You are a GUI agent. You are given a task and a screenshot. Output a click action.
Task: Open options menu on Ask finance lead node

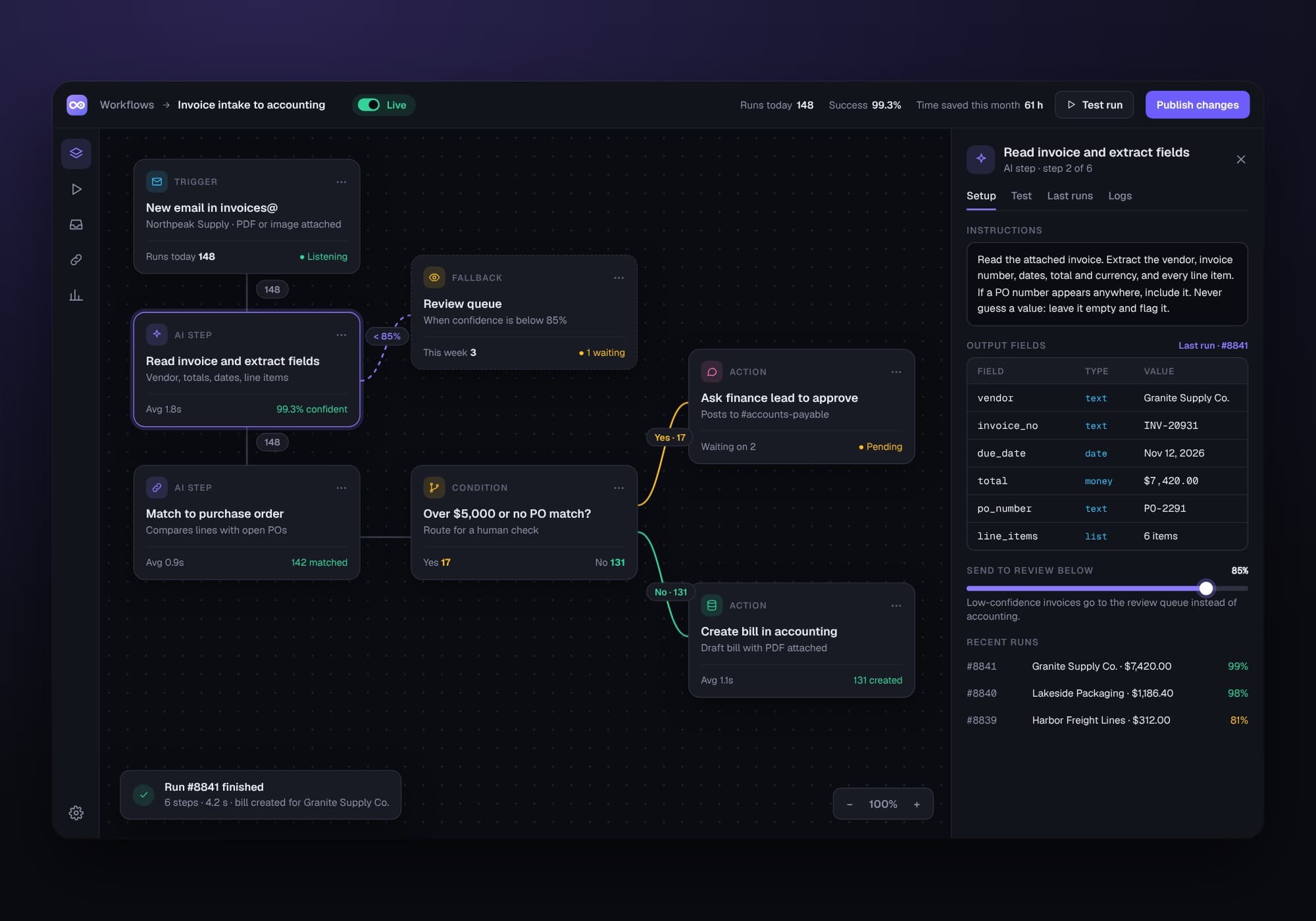(x=896, y=372)
